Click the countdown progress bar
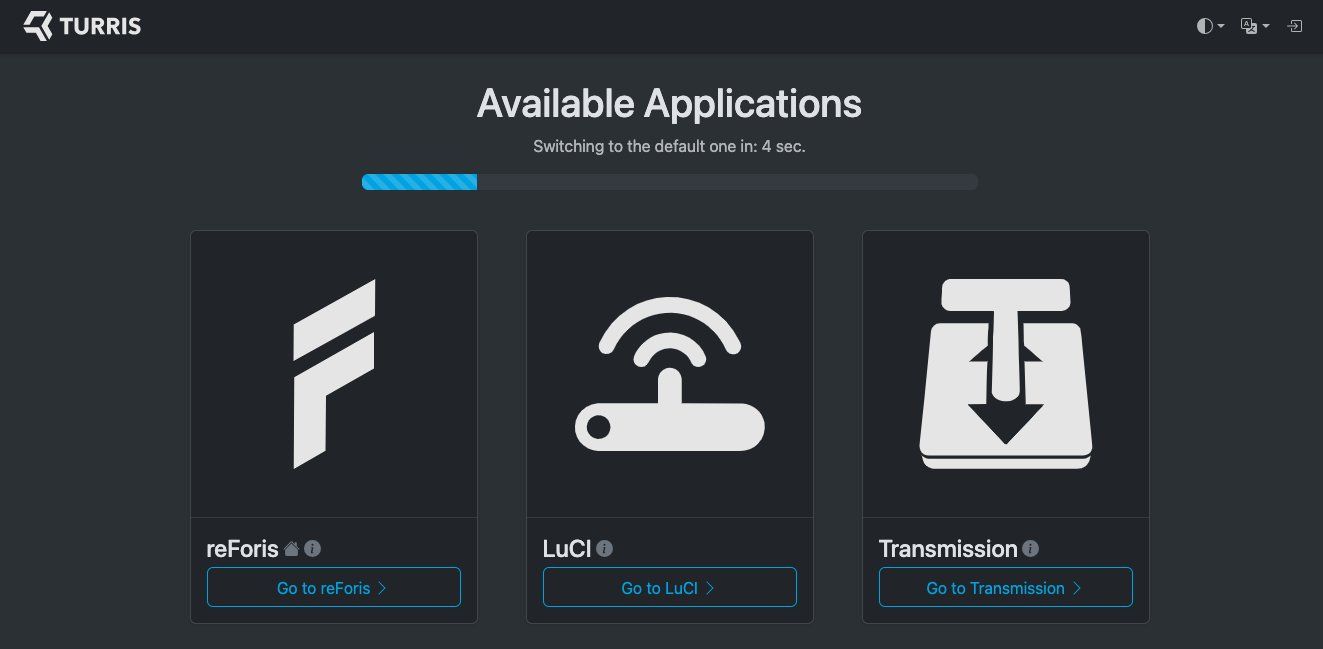1323x649 pixels. [670, 182]
